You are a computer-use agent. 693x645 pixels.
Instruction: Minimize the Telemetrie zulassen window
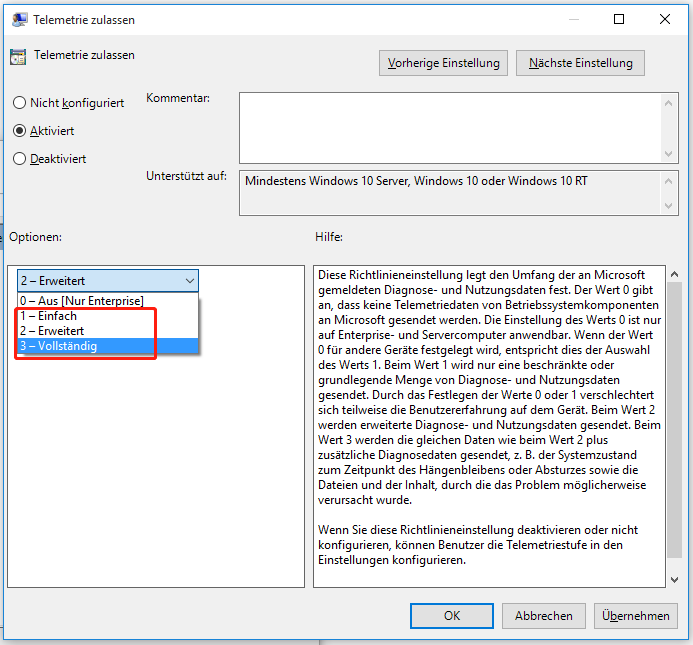tap(574, 19)
